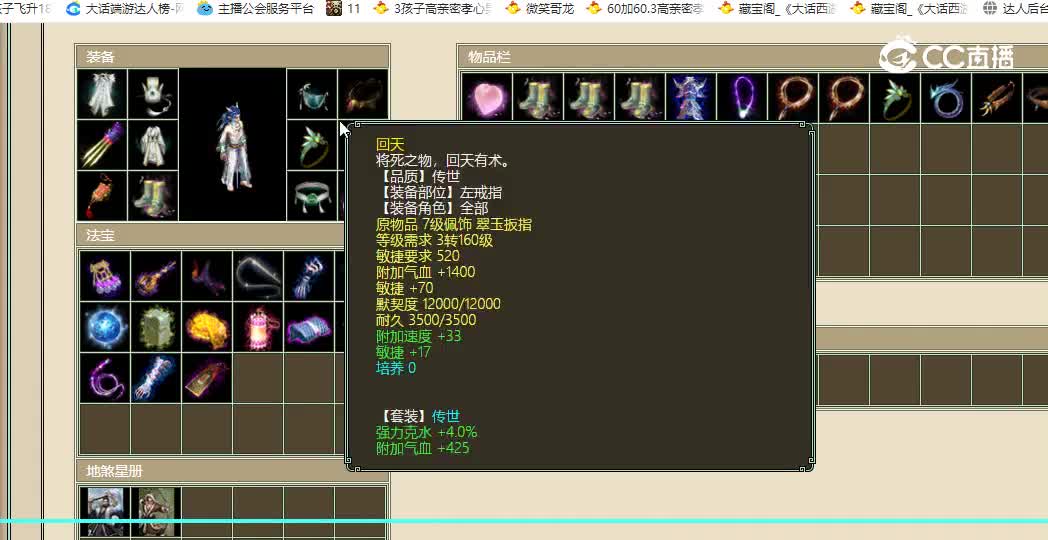Viewport: 1048px width, 540px height.
Task: Select the green leaf ring in 装备
Action: [x=312, y=145]
